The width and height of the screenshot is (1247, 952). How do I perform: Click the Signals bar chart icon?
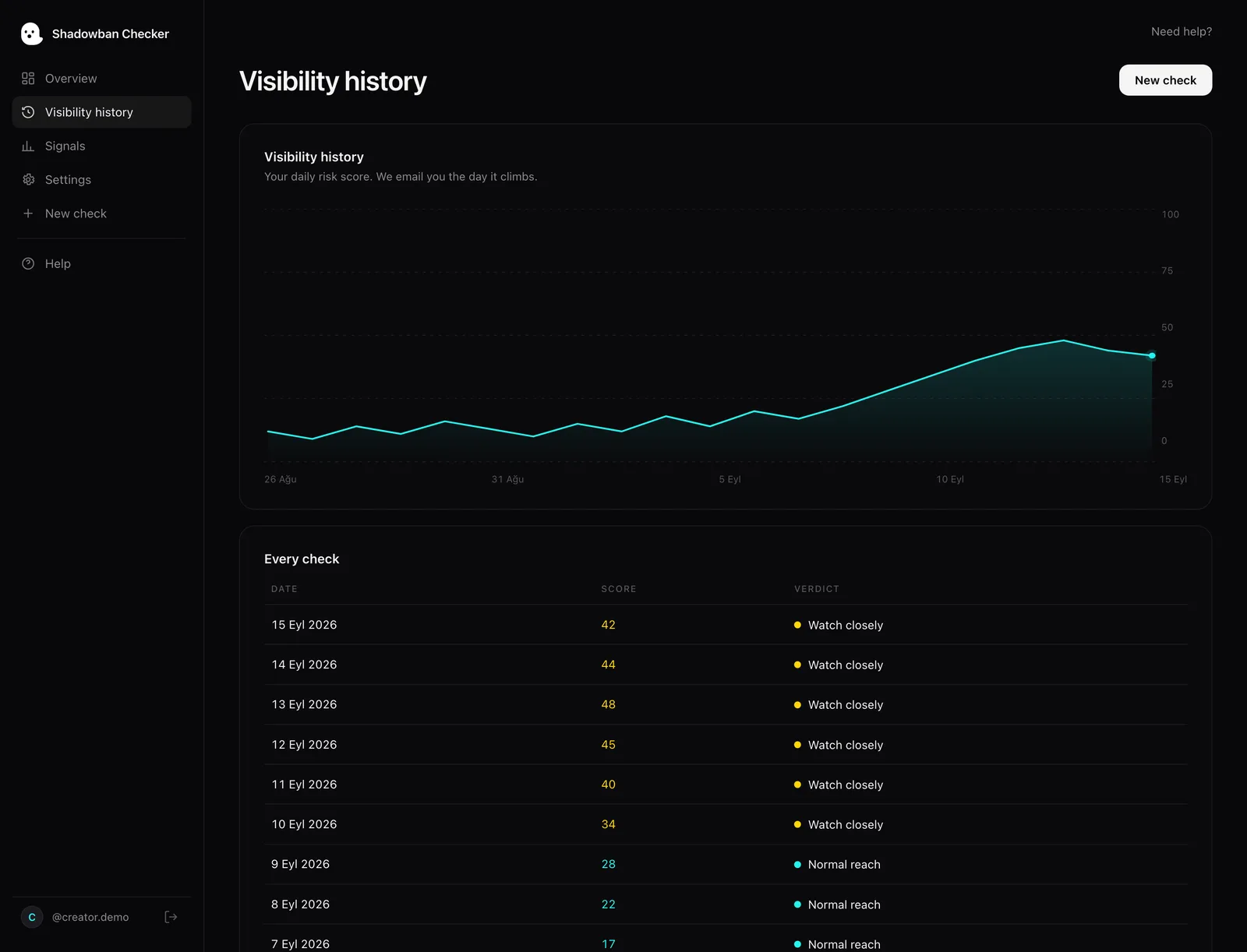pos(28,146)
